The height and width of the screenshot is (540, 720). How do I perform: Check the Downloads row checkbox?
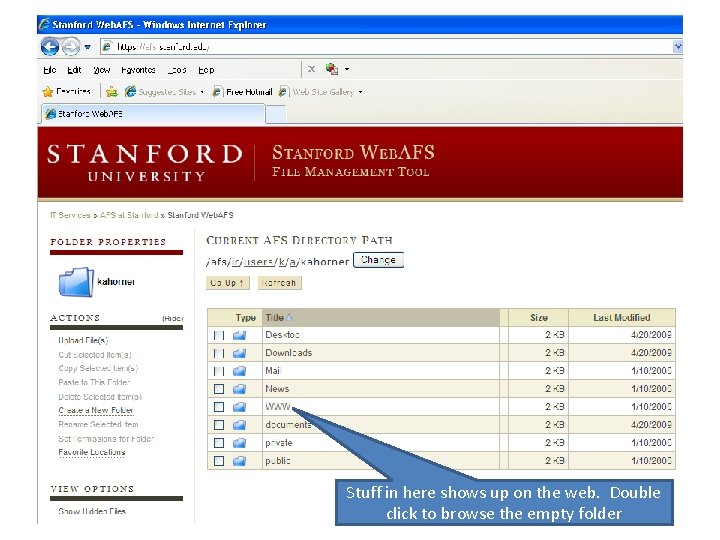219,354
